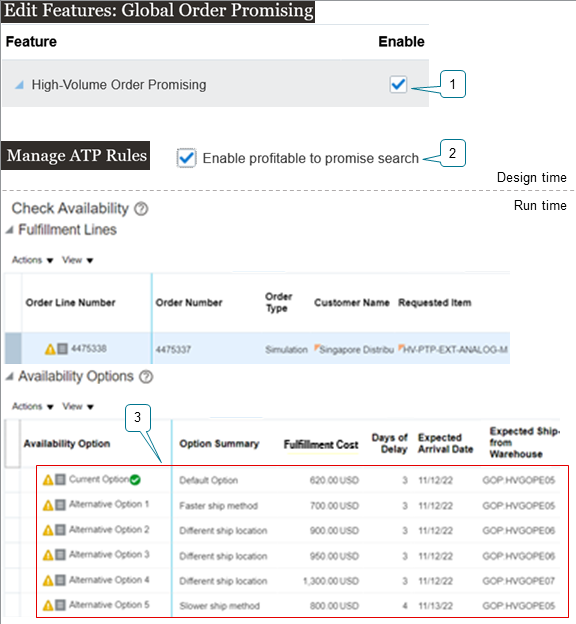Click the flag icon before Singapore Distribu
This screenshot has height=624, width=576.
point(317,347)
